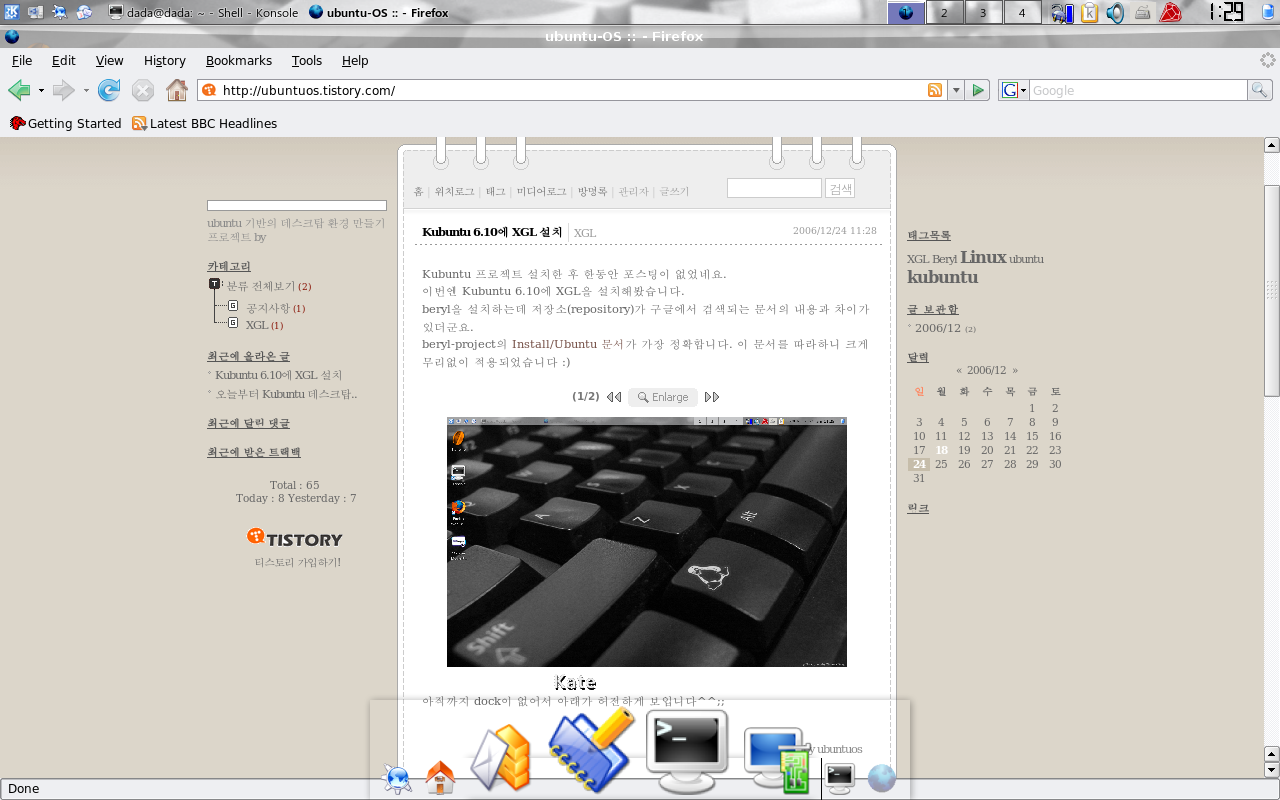This screenshot has height=800, width=1280.
Task: Reload the current page
Action: coord(109,90)
